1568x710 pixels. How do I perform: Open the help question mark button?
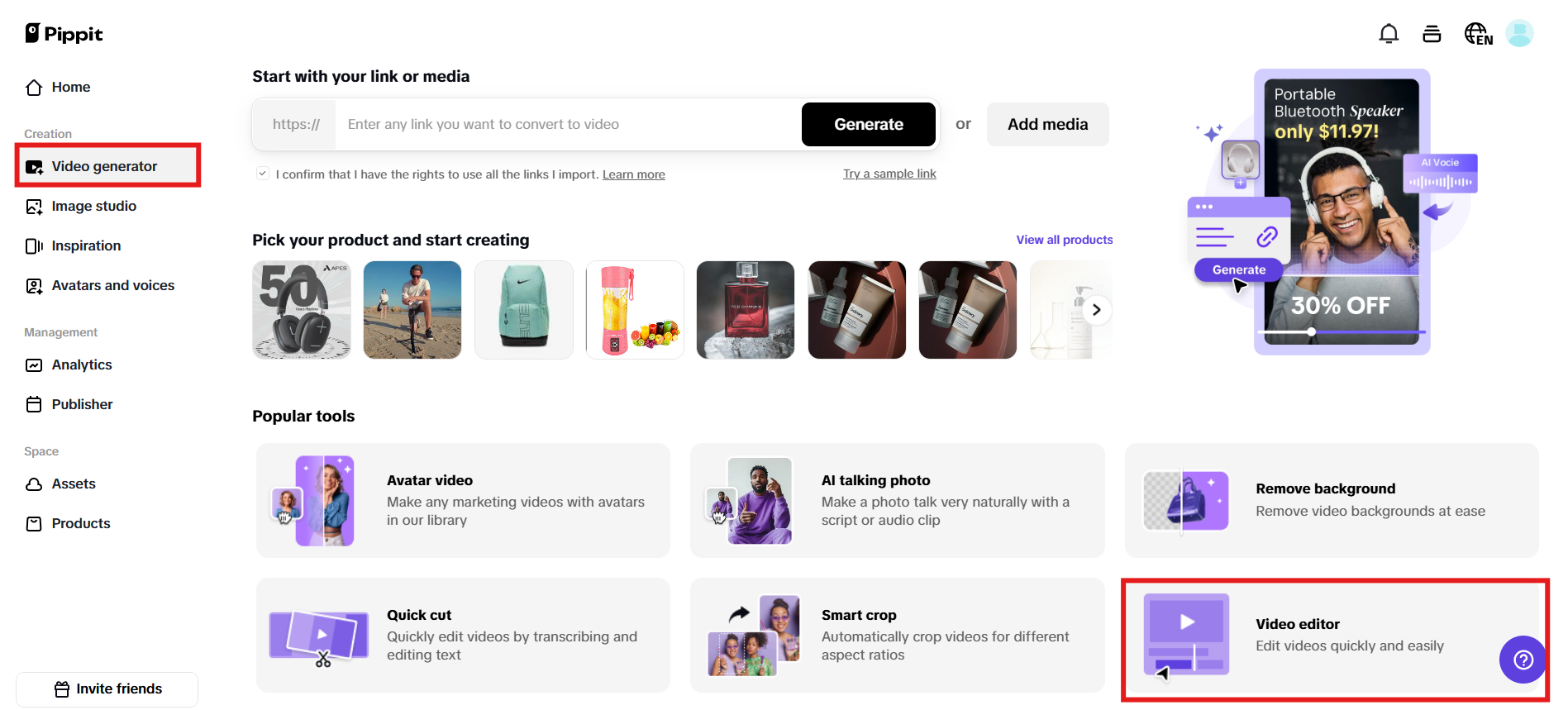pyautogui.click(x=1523, y=660)
